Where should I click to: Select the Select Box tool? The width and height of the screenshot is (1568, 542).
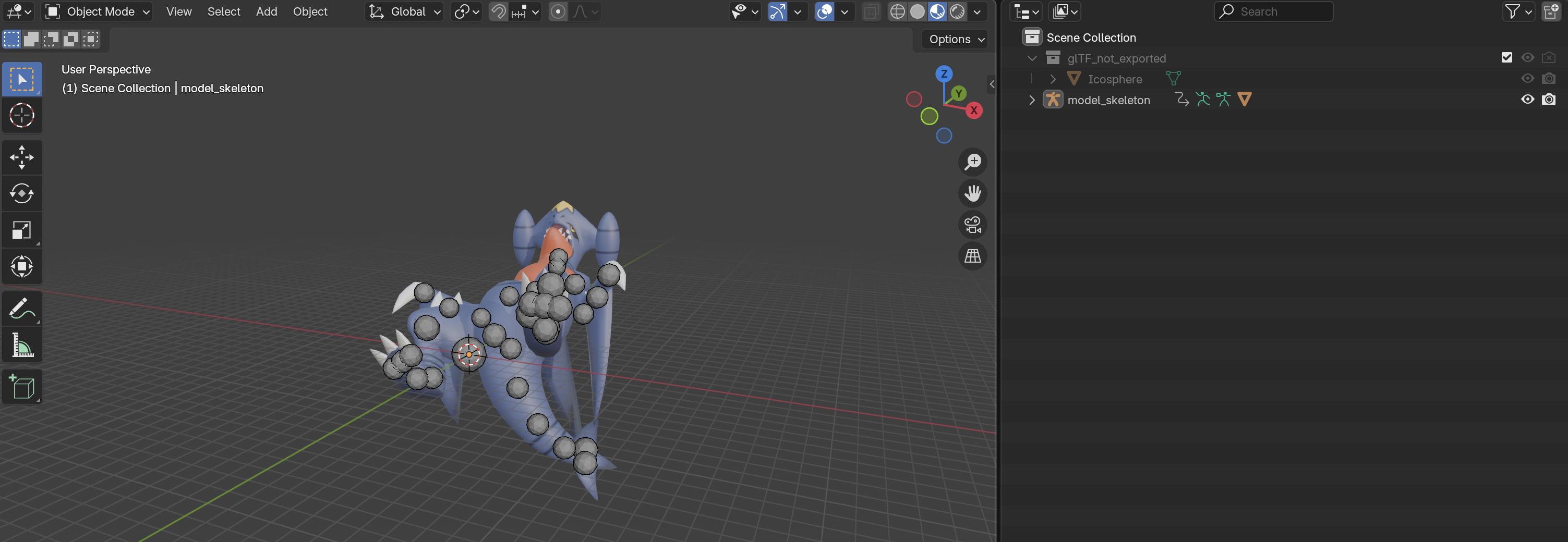(22, 79)
